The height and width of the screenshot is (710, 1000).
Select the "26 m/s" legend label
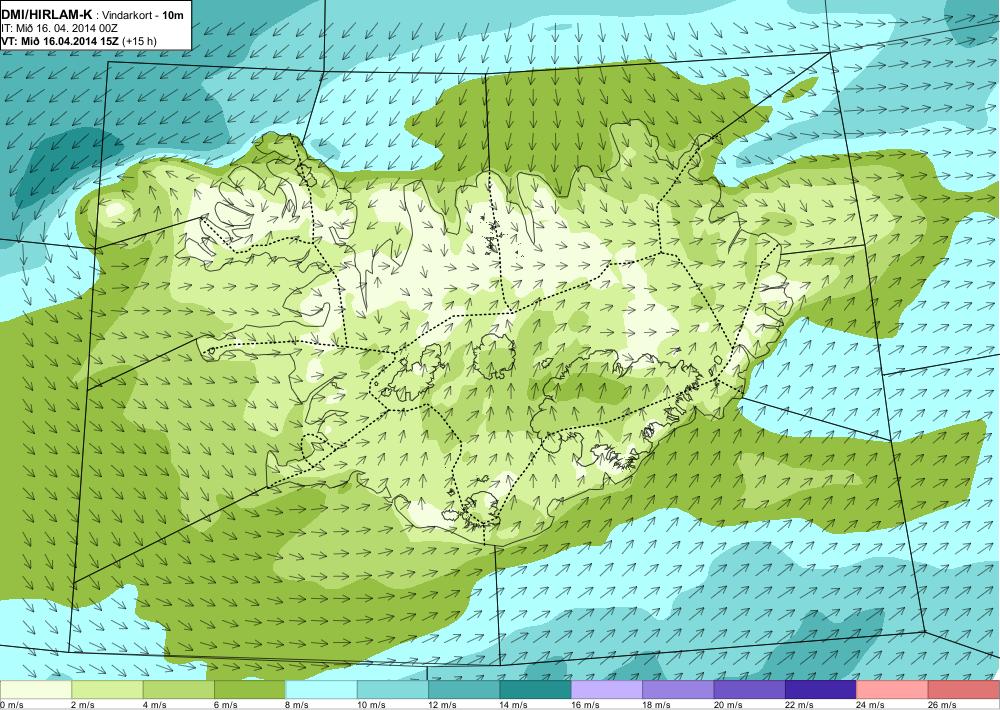943,705
